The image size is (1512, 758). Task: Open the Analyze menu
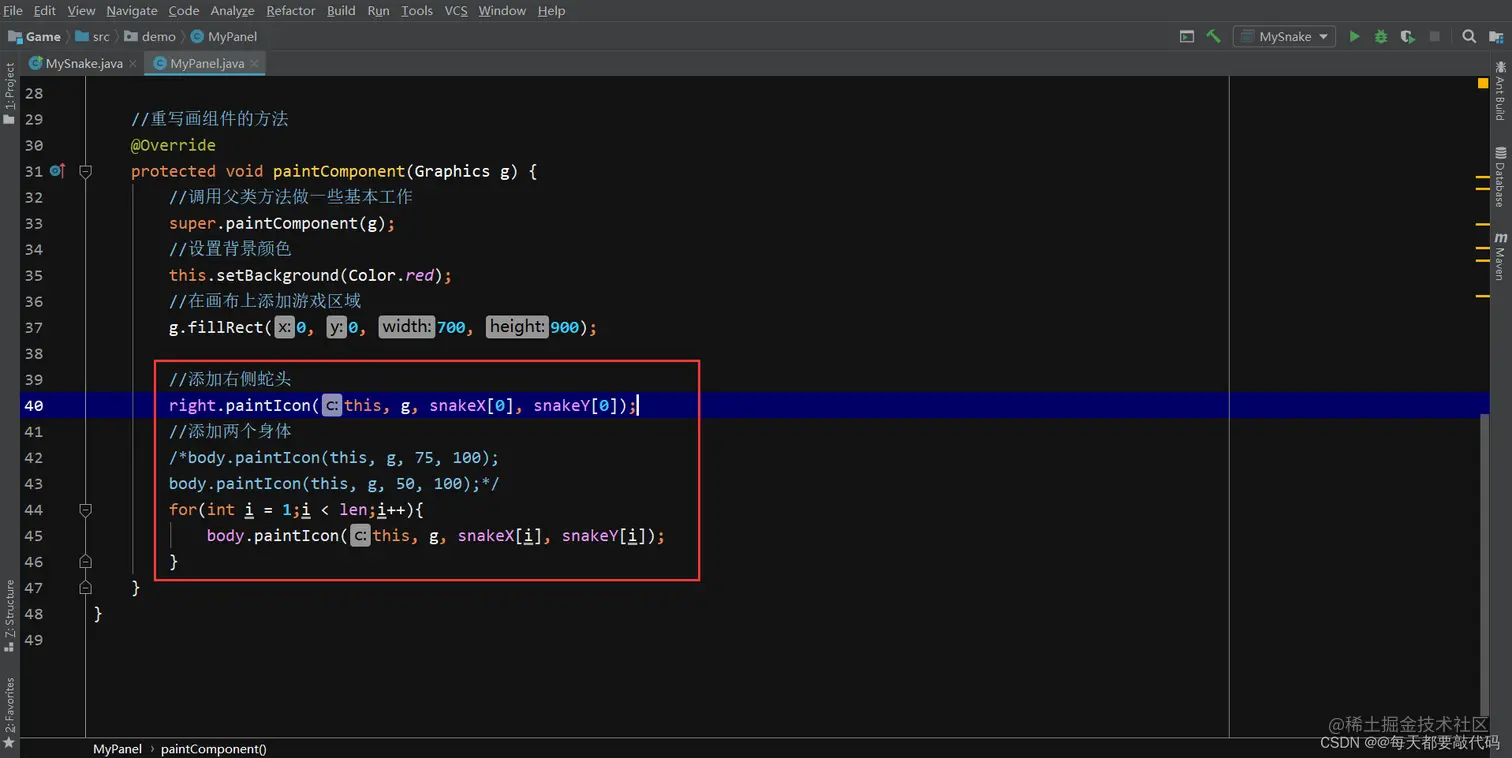point(233,11)
